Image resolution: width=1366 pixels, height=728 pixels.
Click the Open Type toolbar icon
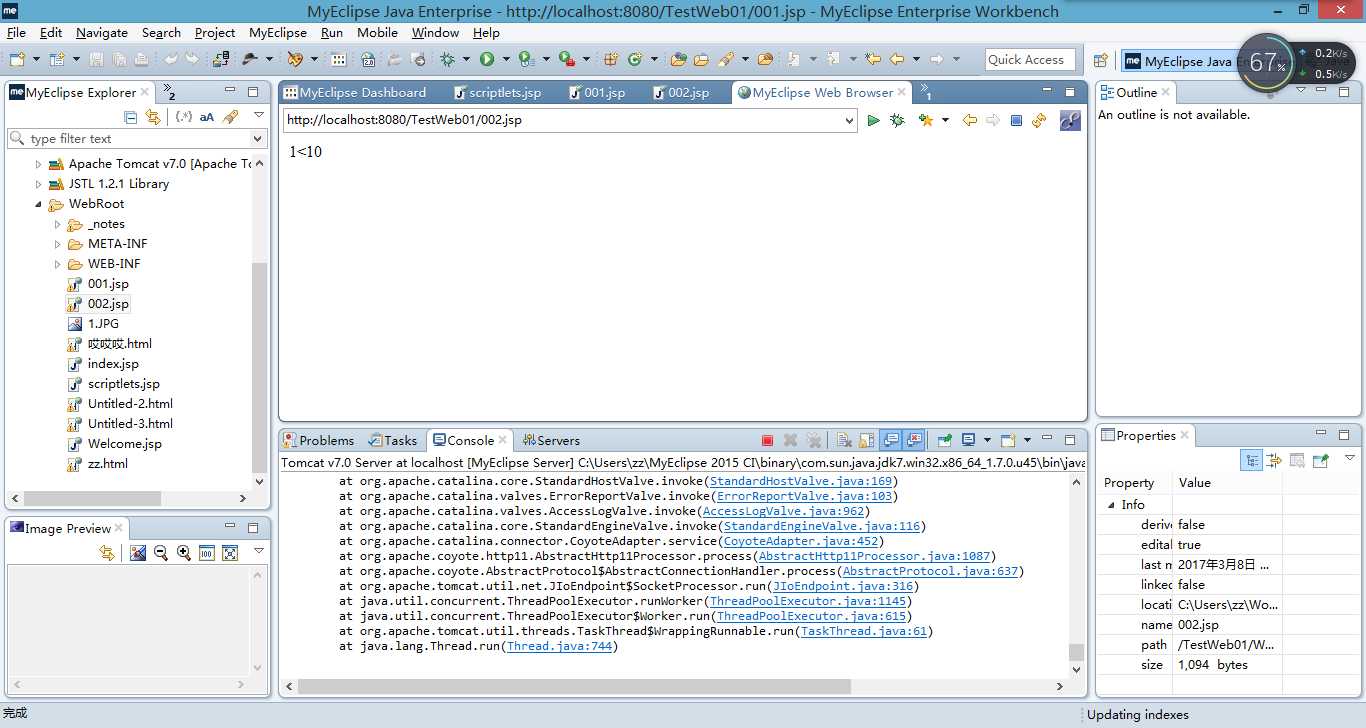pos(679,59)
